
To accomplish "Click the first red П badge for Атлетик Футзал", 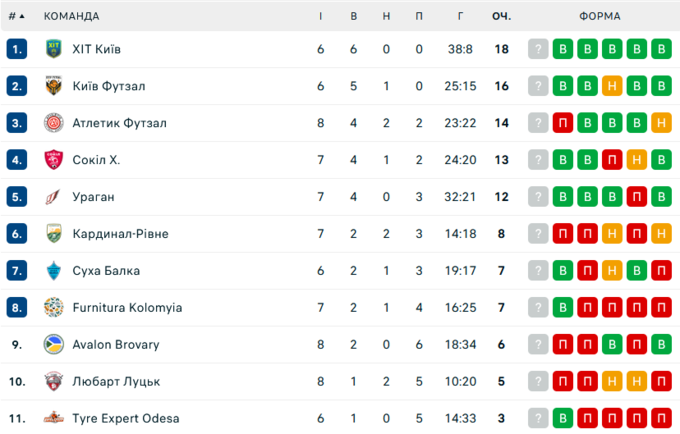I will tap(563, 123).
